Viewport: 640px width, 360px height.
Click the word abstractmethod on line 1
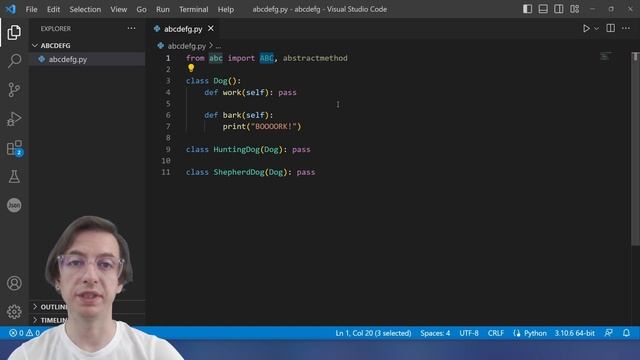click(x=315, y=58)
